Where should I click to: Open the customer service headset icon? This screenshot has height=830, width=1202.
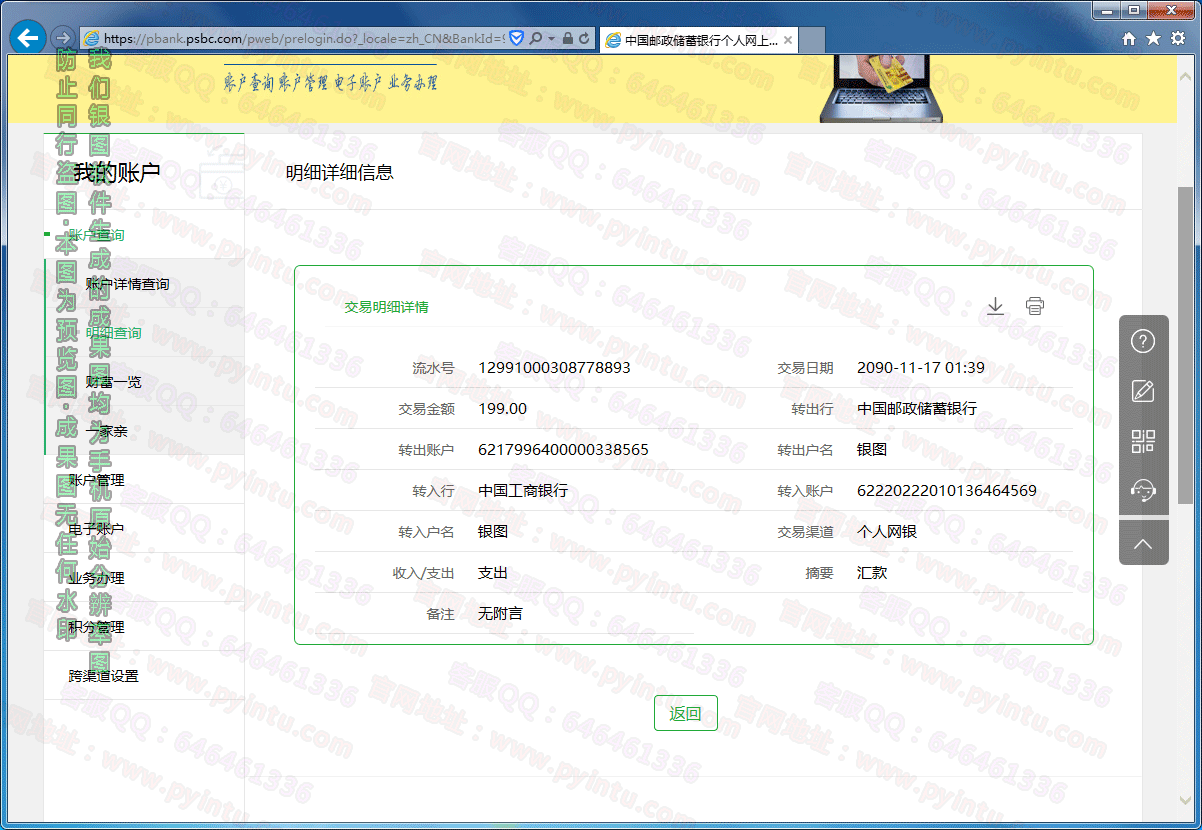(x=1143, y=490)
